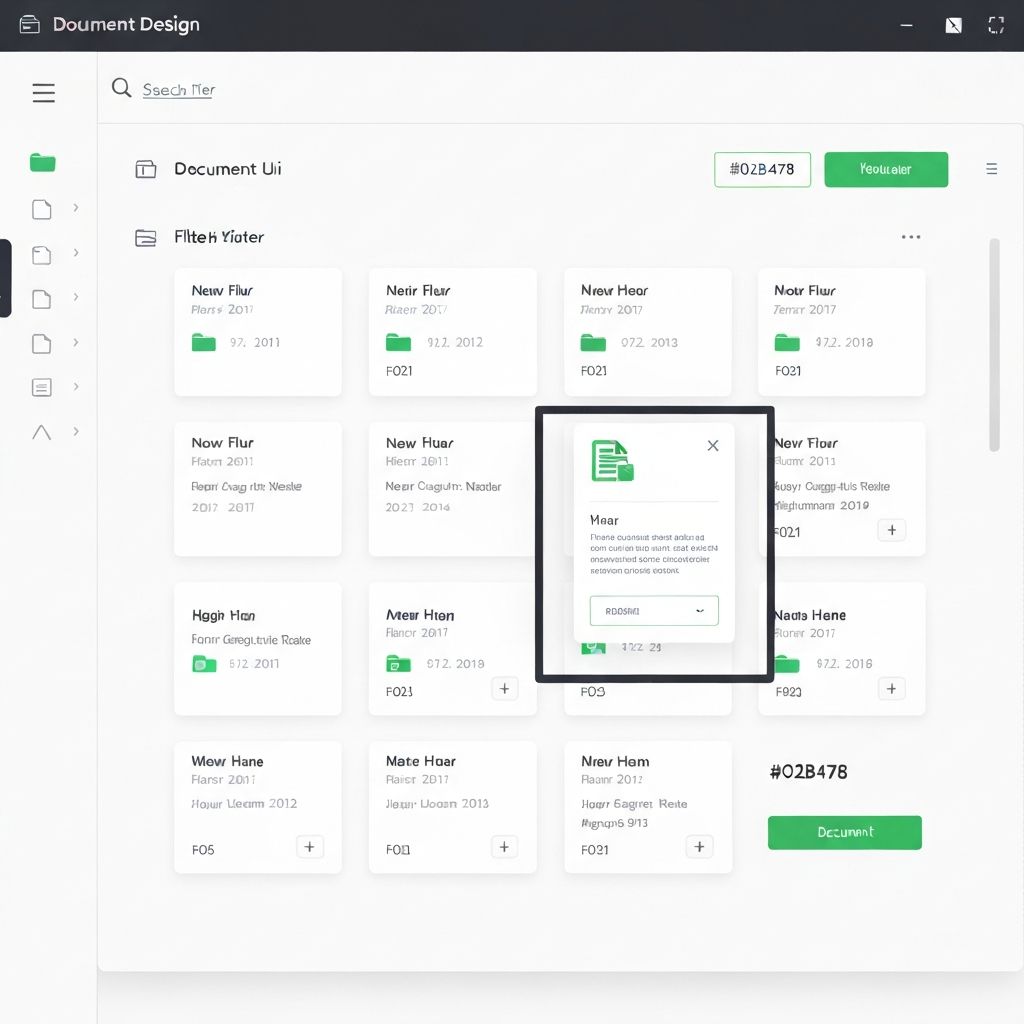The image size is (1024, 1024).
Task: Expand the first document item chevron in sidebar
Action: pos(76,208)
